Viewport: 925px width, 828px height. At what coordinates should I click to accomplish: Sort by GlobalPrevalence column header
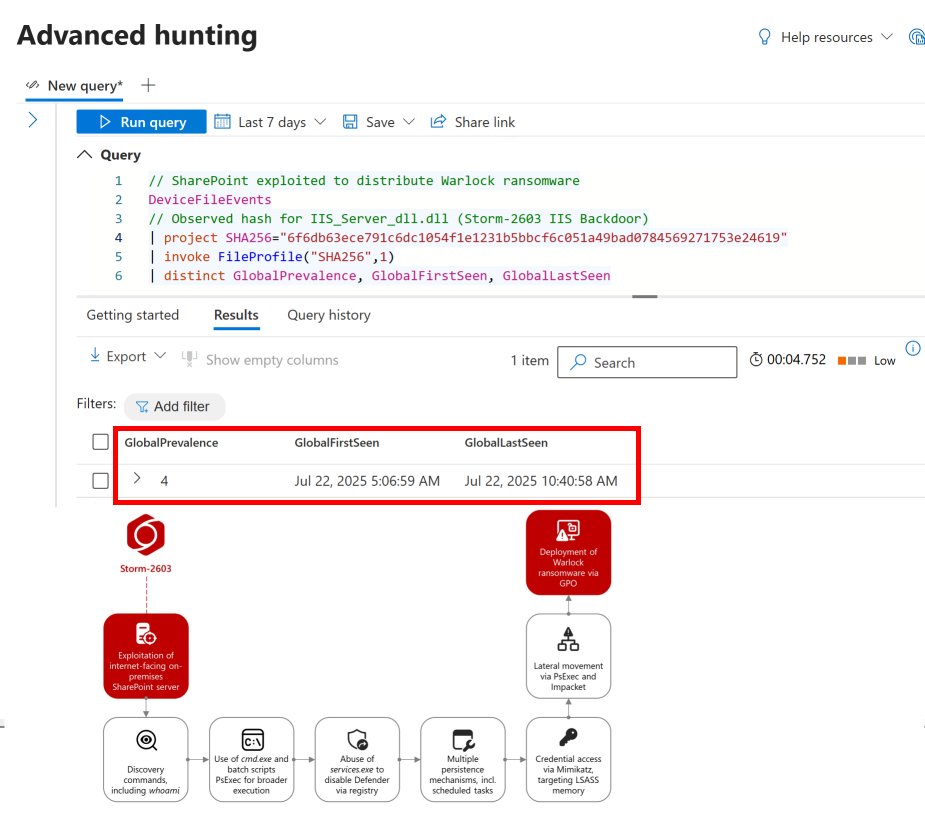click(x=171, y=442)
